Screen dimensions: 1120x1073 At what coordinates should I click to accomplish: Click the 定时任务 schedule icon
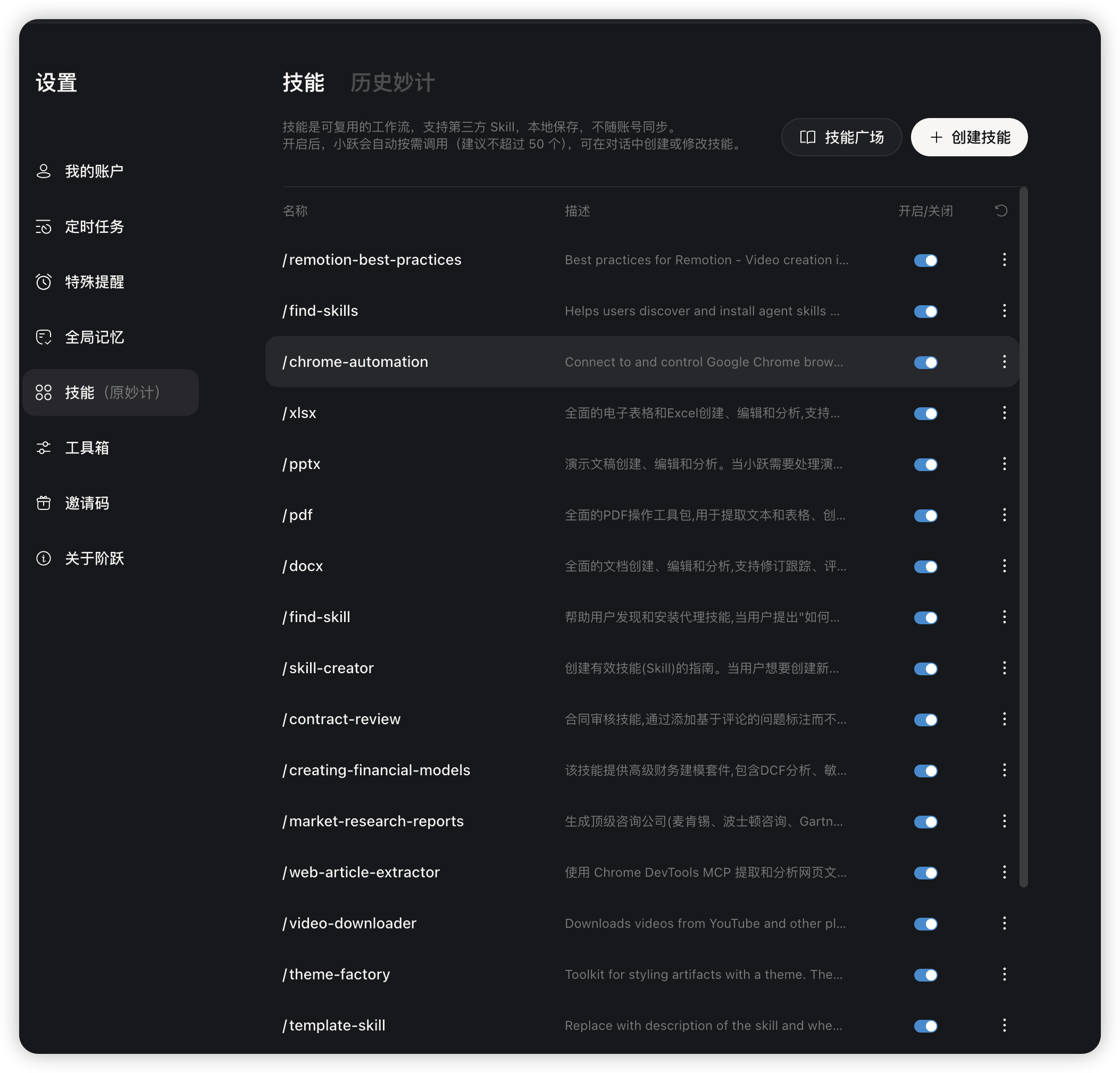pos(44,227)
